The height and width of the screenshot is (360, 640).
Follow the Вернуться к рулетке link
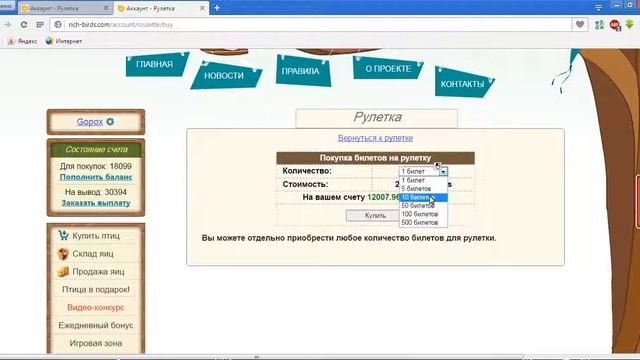coord(375,138)
